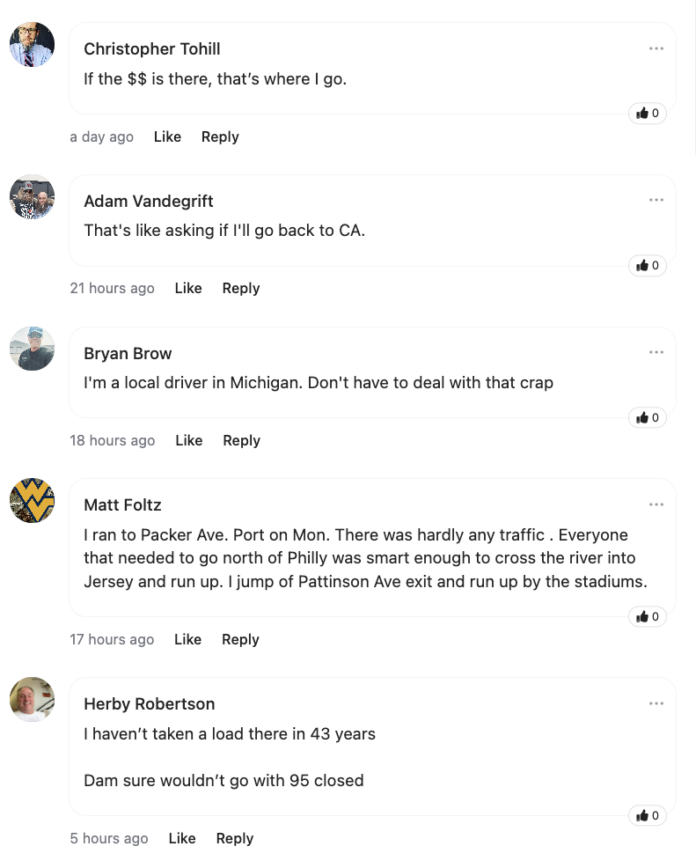Screen dimensions: 696x861
Task: Like Christopher Tohill's comment
Action: click(167, 137)
